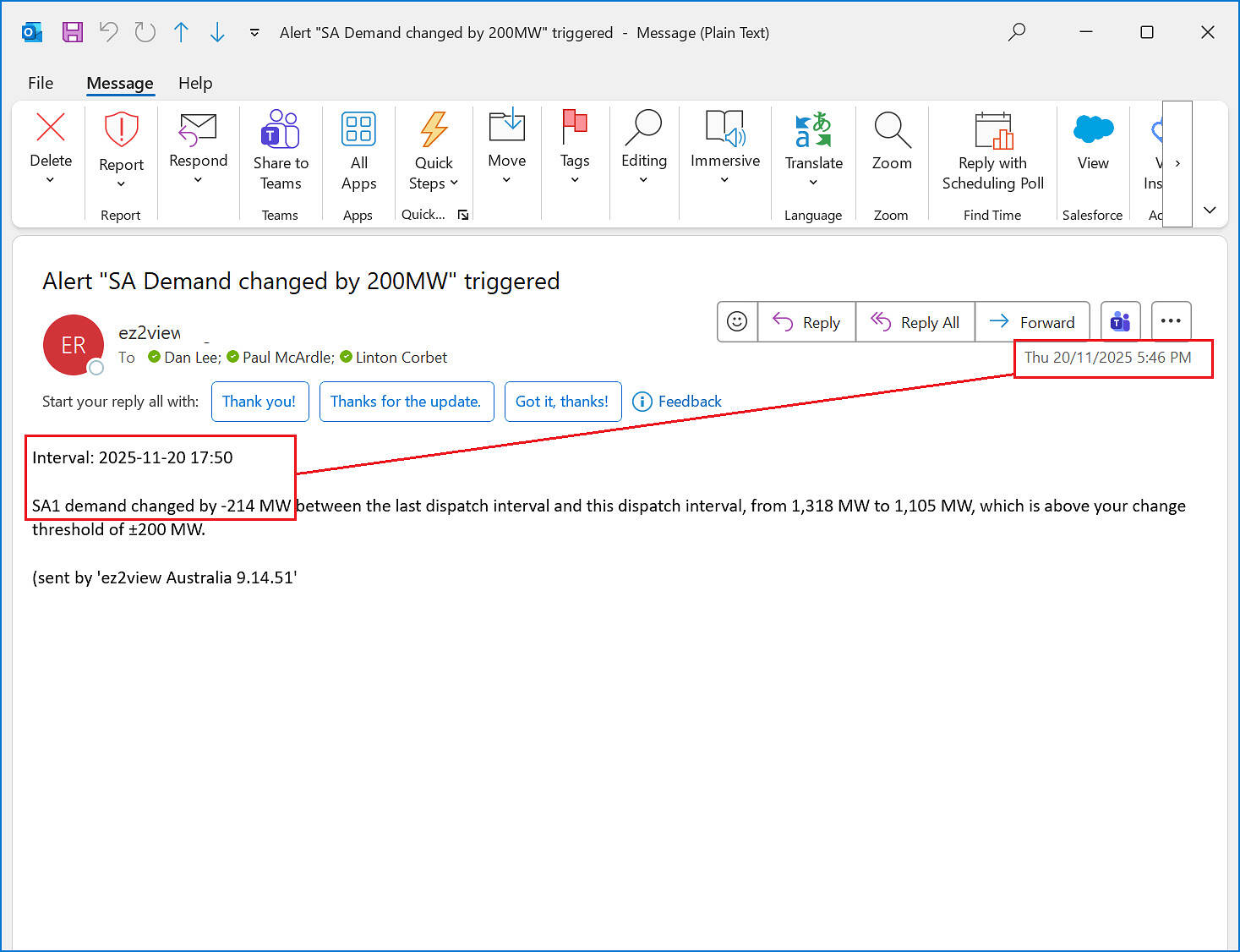Click Share to Teams icon
Viewport: 1240px width, 952px height.
pos(281,130)
